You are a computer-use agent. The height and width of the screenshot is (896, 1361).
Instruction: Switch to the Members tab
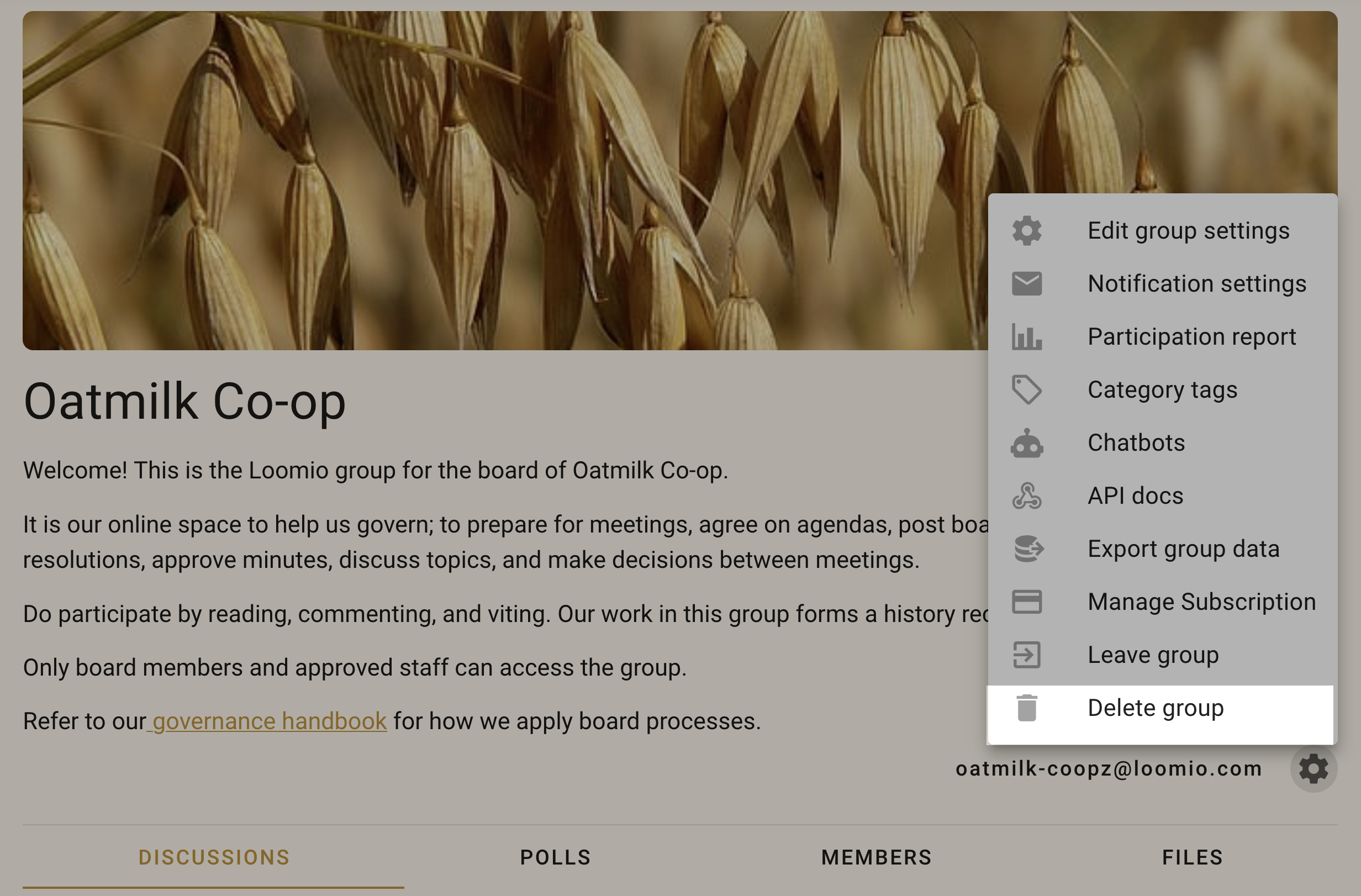877,857
